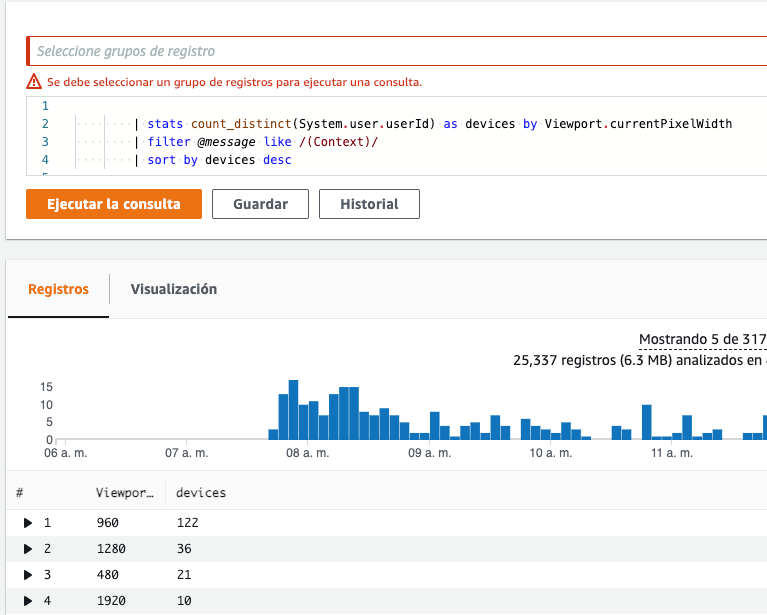Switch to the Registros tab
This screenshot has height=615, width=767.
(58, 289)
